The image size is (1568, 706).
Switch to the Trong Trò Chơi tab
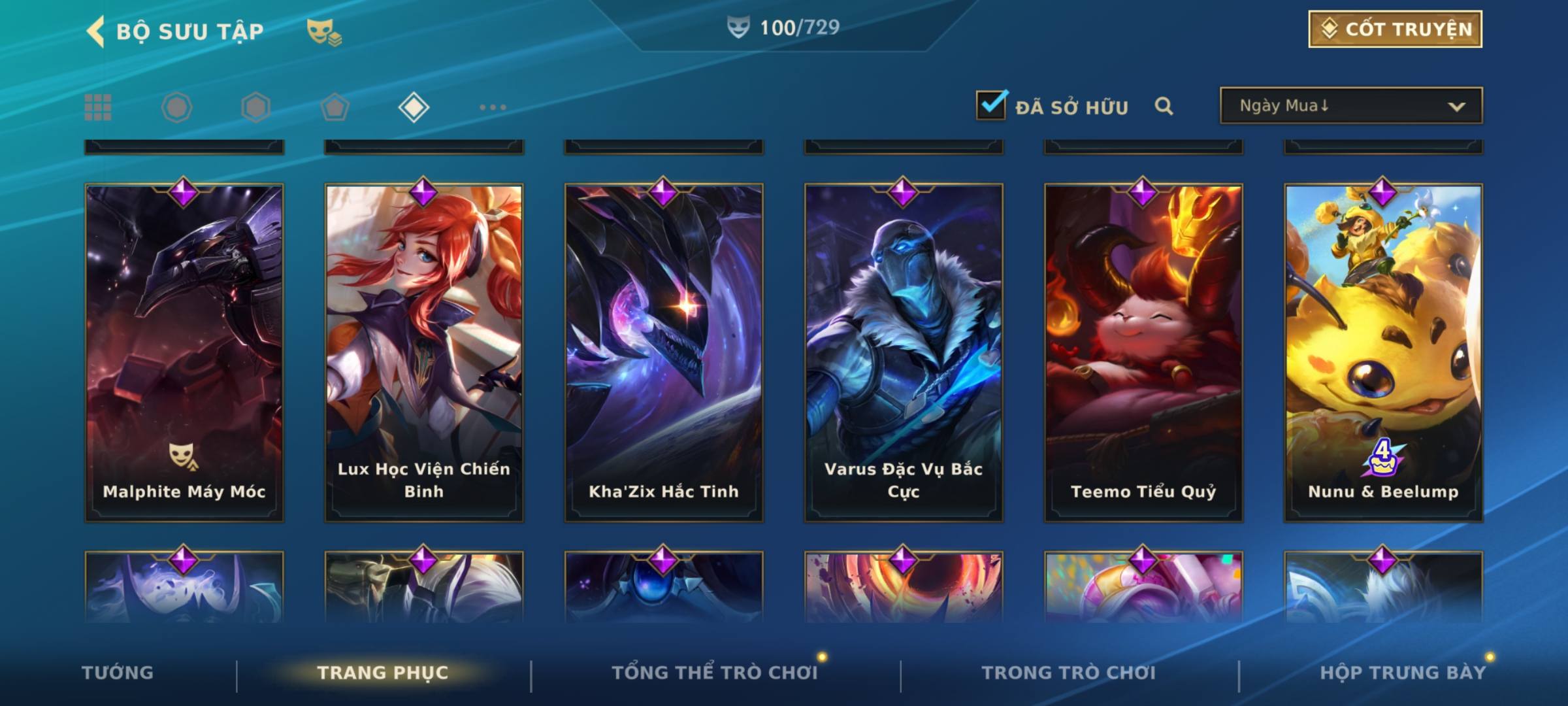click(1069, 673)
